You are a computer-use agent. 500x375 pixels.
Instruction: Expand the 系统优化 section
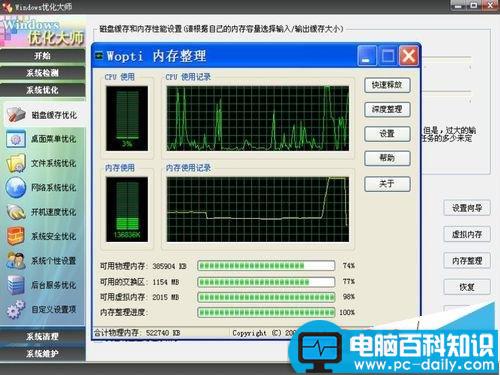(43, 90)
